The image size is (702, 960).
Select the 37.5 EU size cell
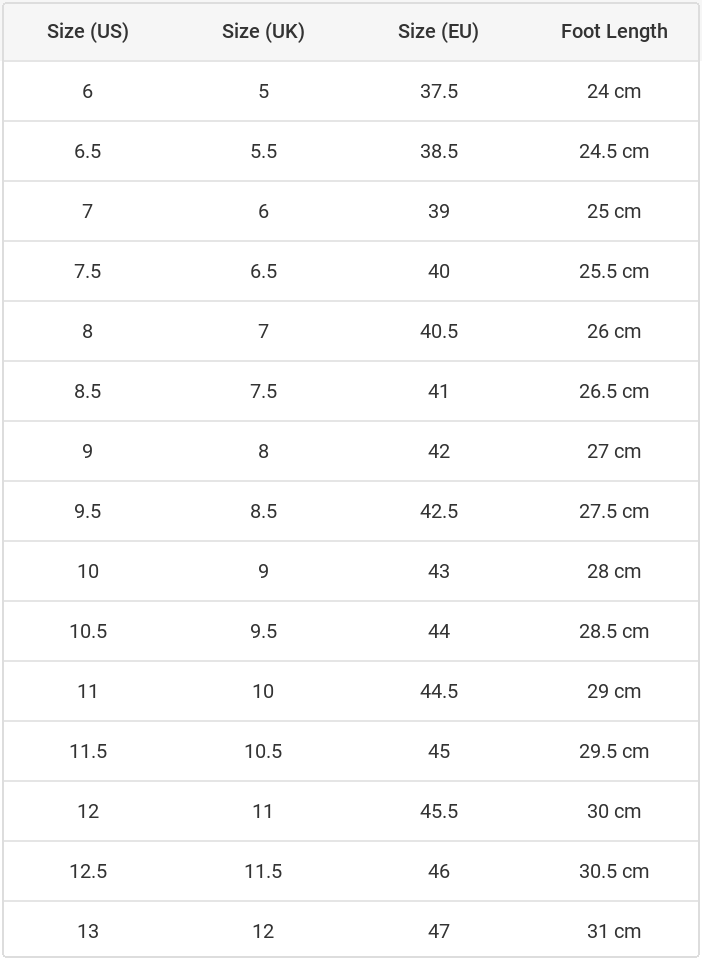click(x=439, y=91)
